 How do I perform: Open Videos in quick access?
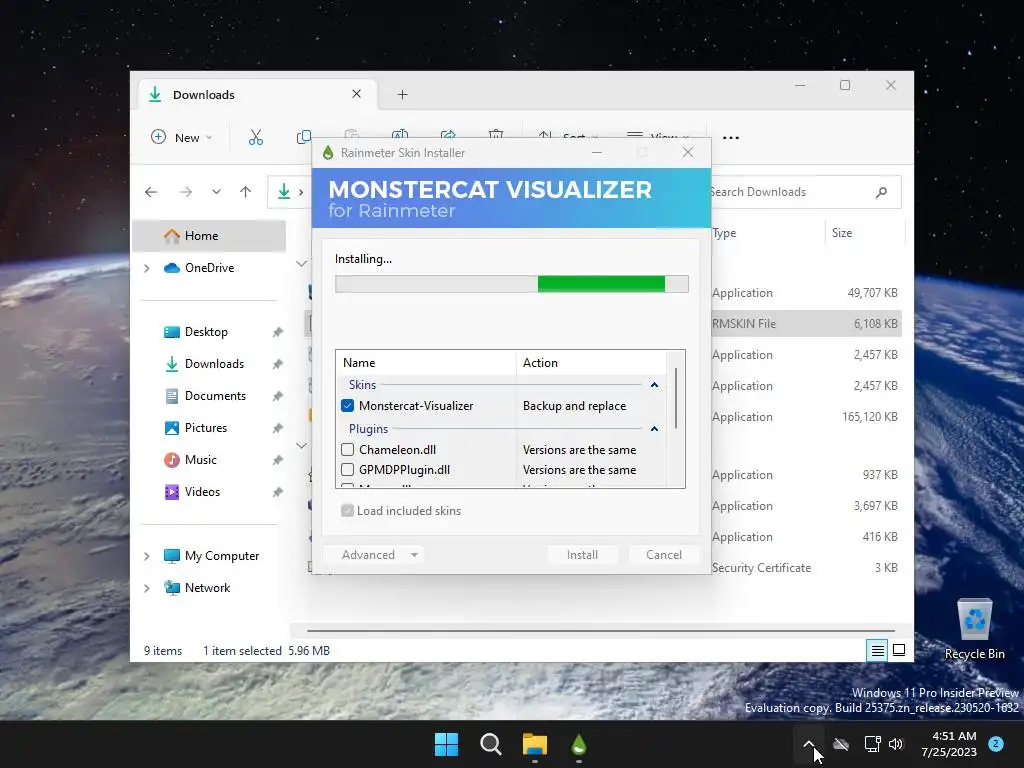pos(202,492)
